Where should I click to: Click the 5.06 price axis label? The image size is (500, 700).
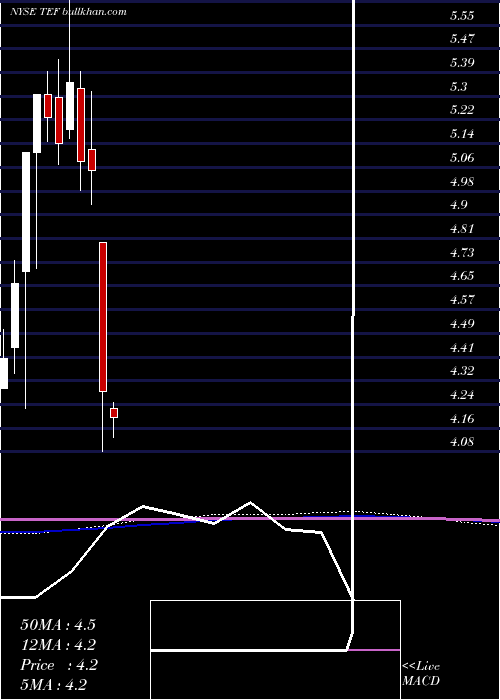(462, 158)
